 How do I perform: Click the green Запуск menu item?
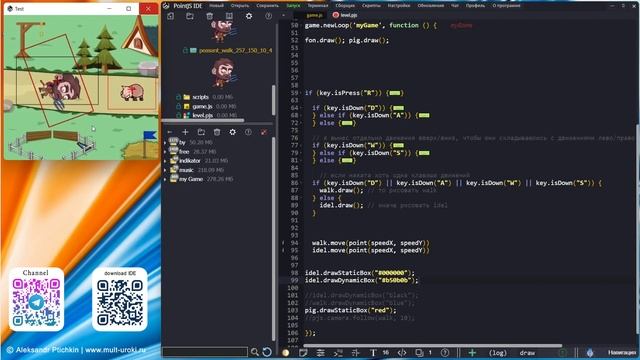[x=293, y=6]
